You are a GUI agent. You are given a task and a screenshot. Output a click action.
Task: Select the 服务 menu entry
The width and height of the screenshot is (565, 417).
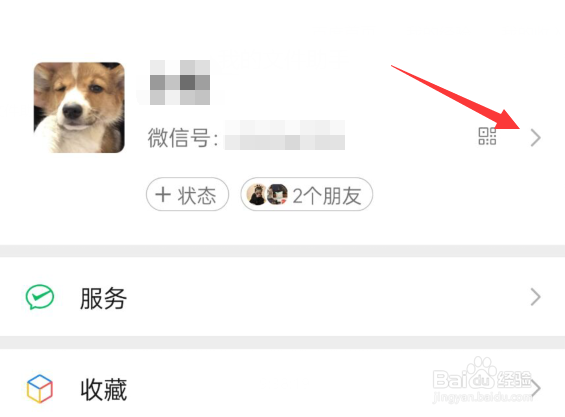(x=282, y=297)
